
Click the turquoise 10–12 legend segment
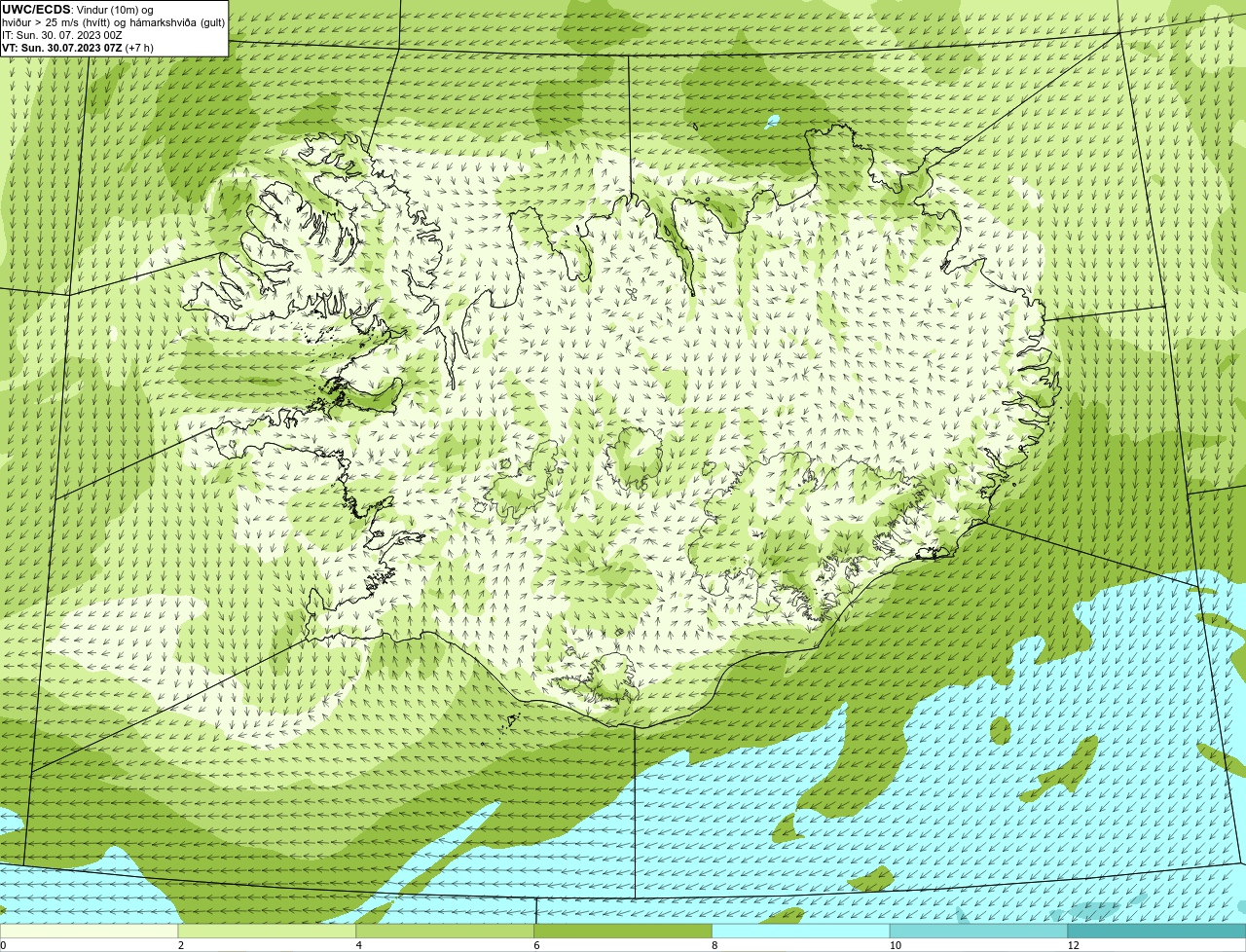point(978,932)
